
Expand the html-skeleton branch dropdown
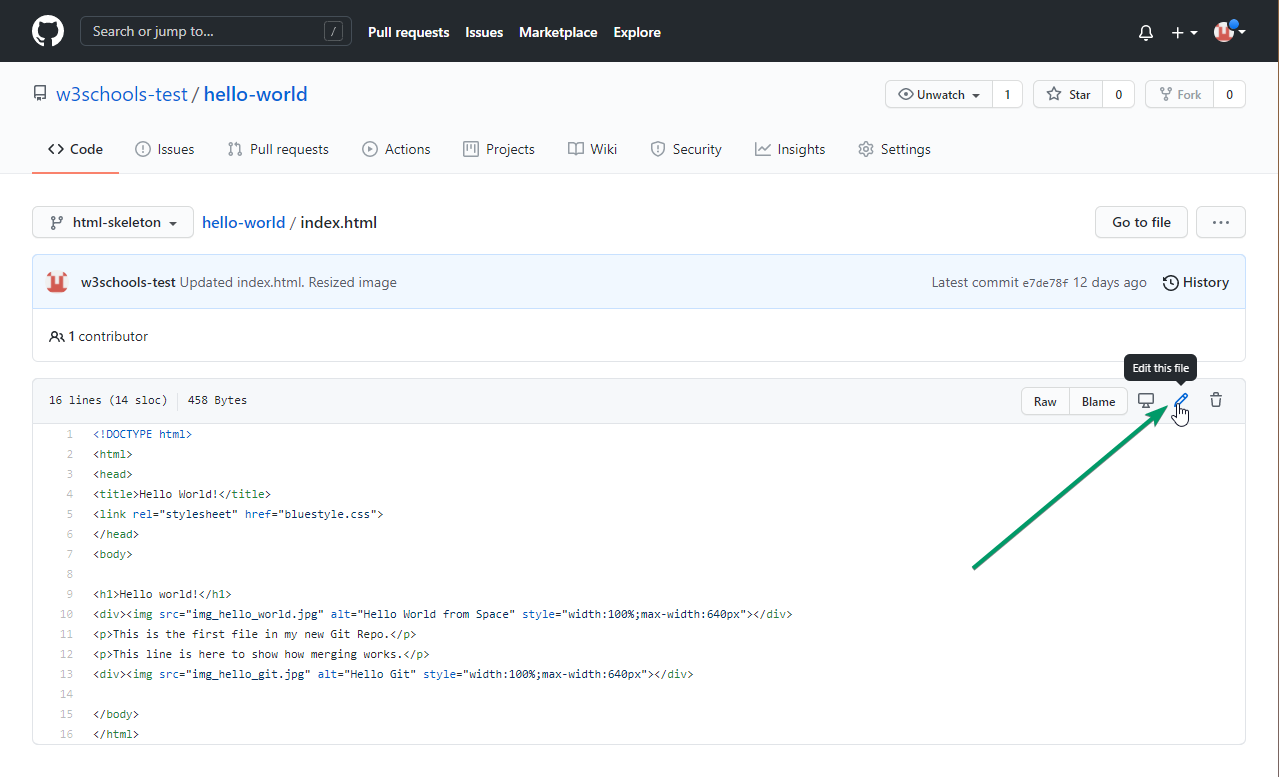112,222
